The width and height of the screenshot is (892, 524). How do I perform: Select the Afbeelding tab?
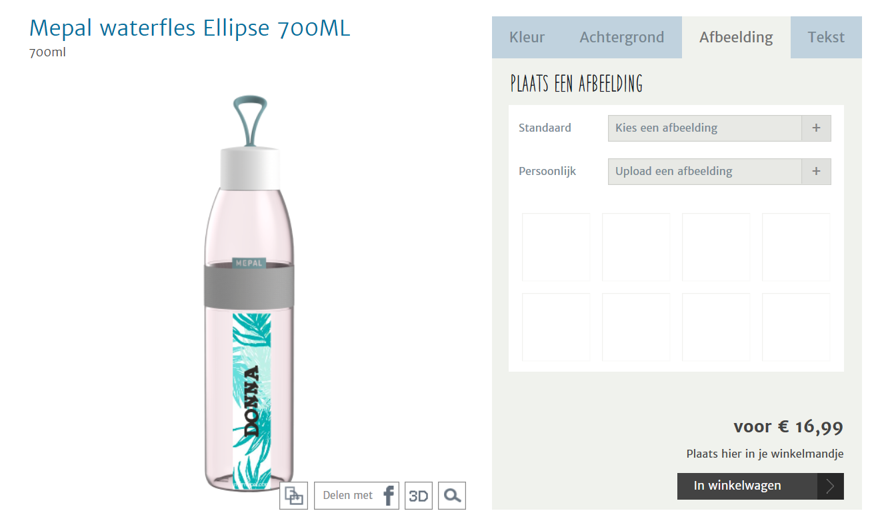point(736,38)
